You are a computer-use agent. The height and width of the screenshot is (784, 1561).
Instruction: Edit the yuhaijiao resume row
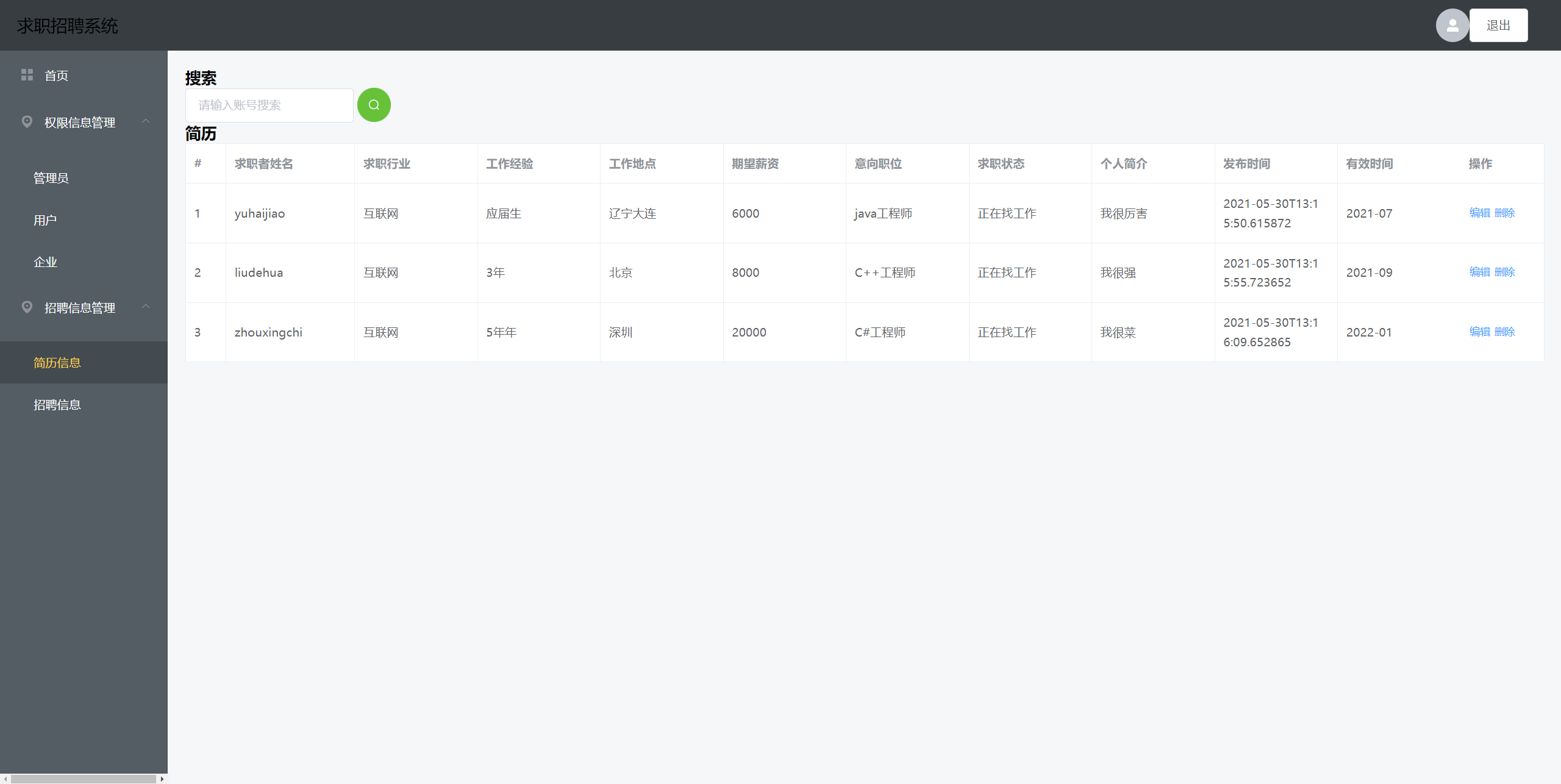pos(1479,213)
